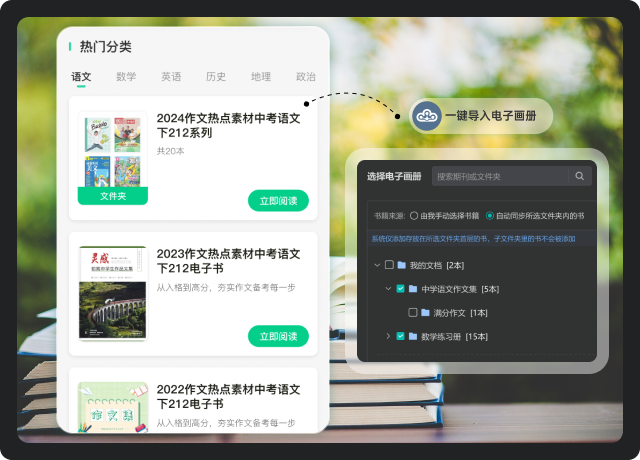Click the 数学练习册 folder icon
The width and height of the screenshot is (640, 460).
pyautogui.click(x=413, y=337)
